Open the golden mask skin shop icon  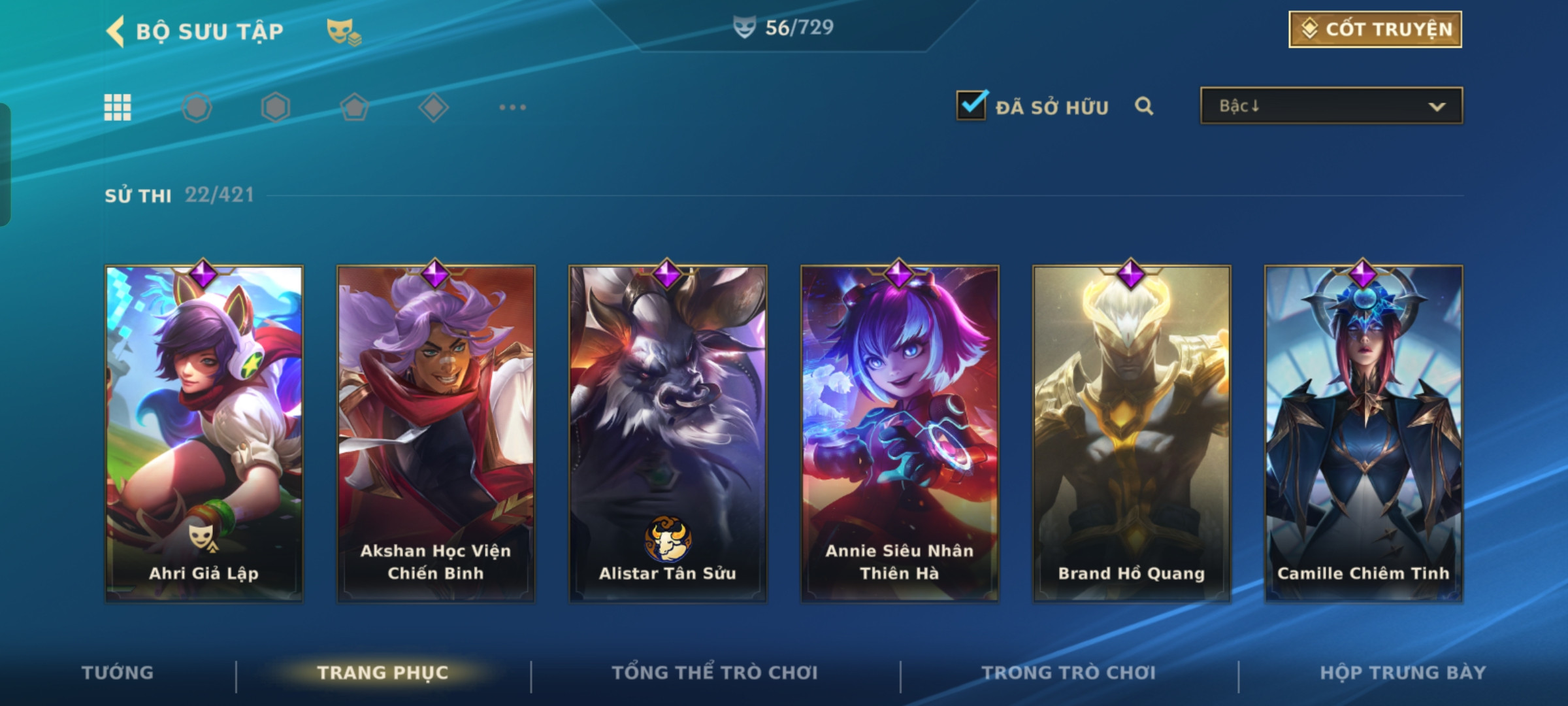coord(344,31)
